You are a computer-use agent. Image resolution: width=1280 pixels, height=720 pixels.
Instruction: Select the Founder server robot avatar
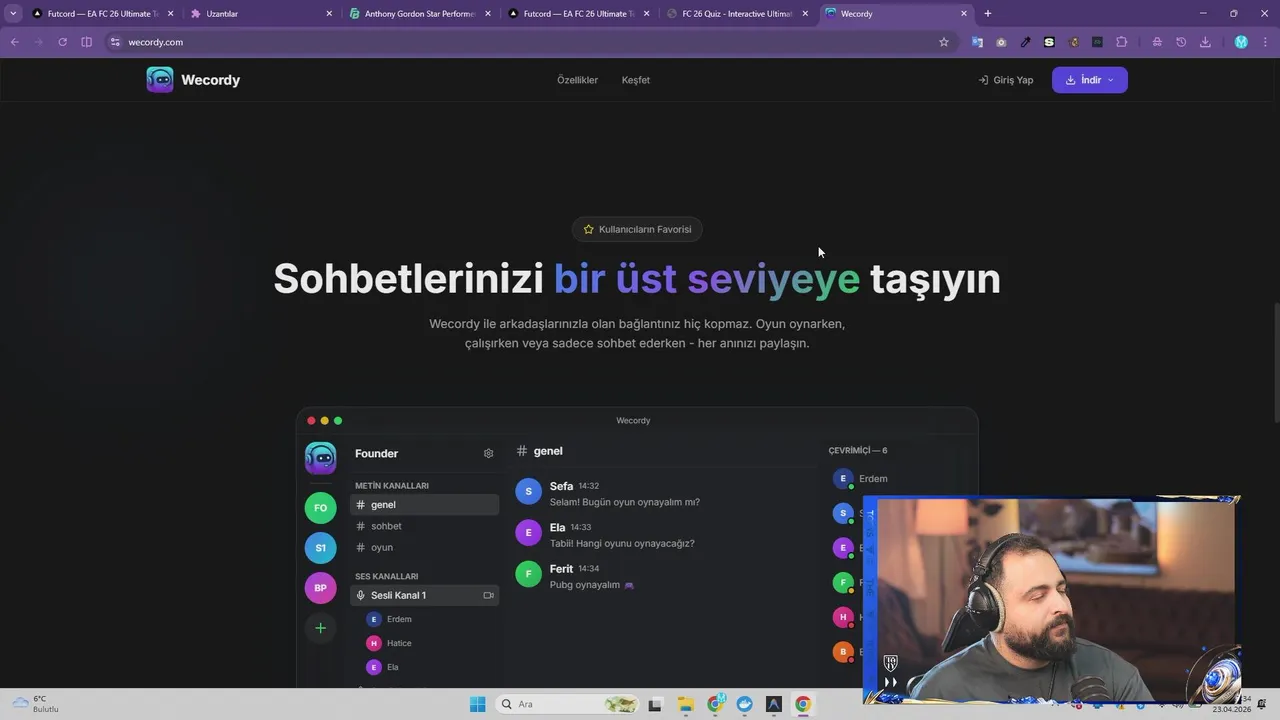320,458
